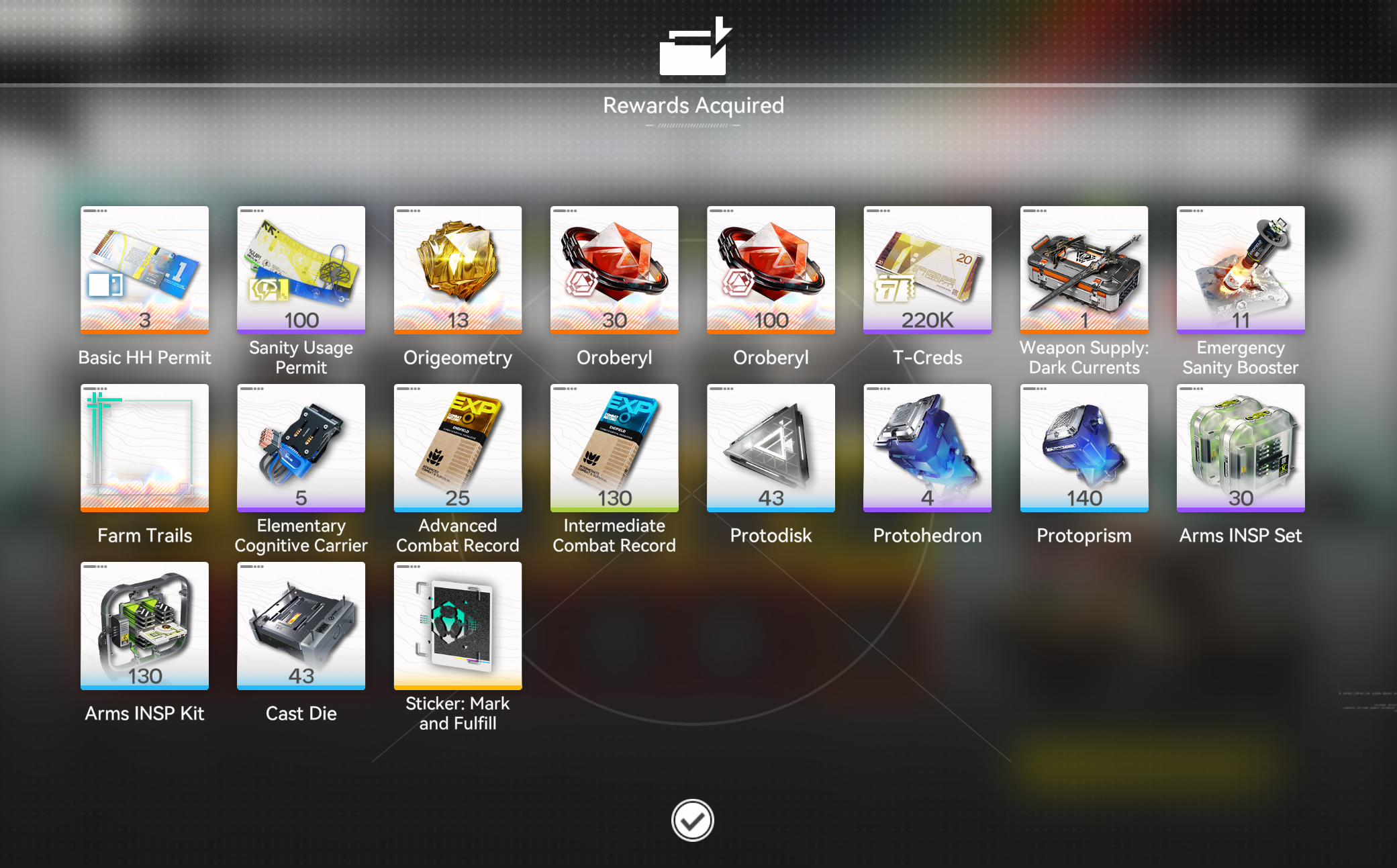Open Sticker: Mark and Fulfill reward
The height and width of the screenshot is (868, 1397).
tap(457, 625)
